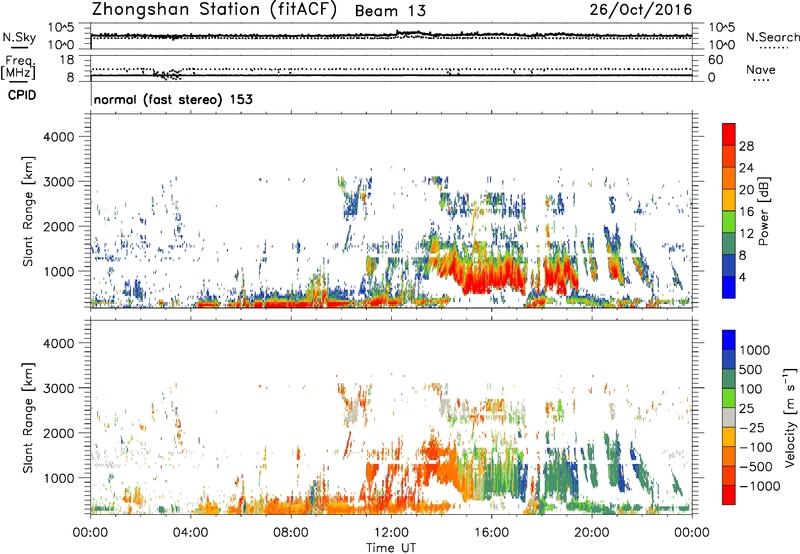Click the 4000 tick on Velocity panel range axis
The height and width of the screenshot is (554, 800).
pos(58,343)
